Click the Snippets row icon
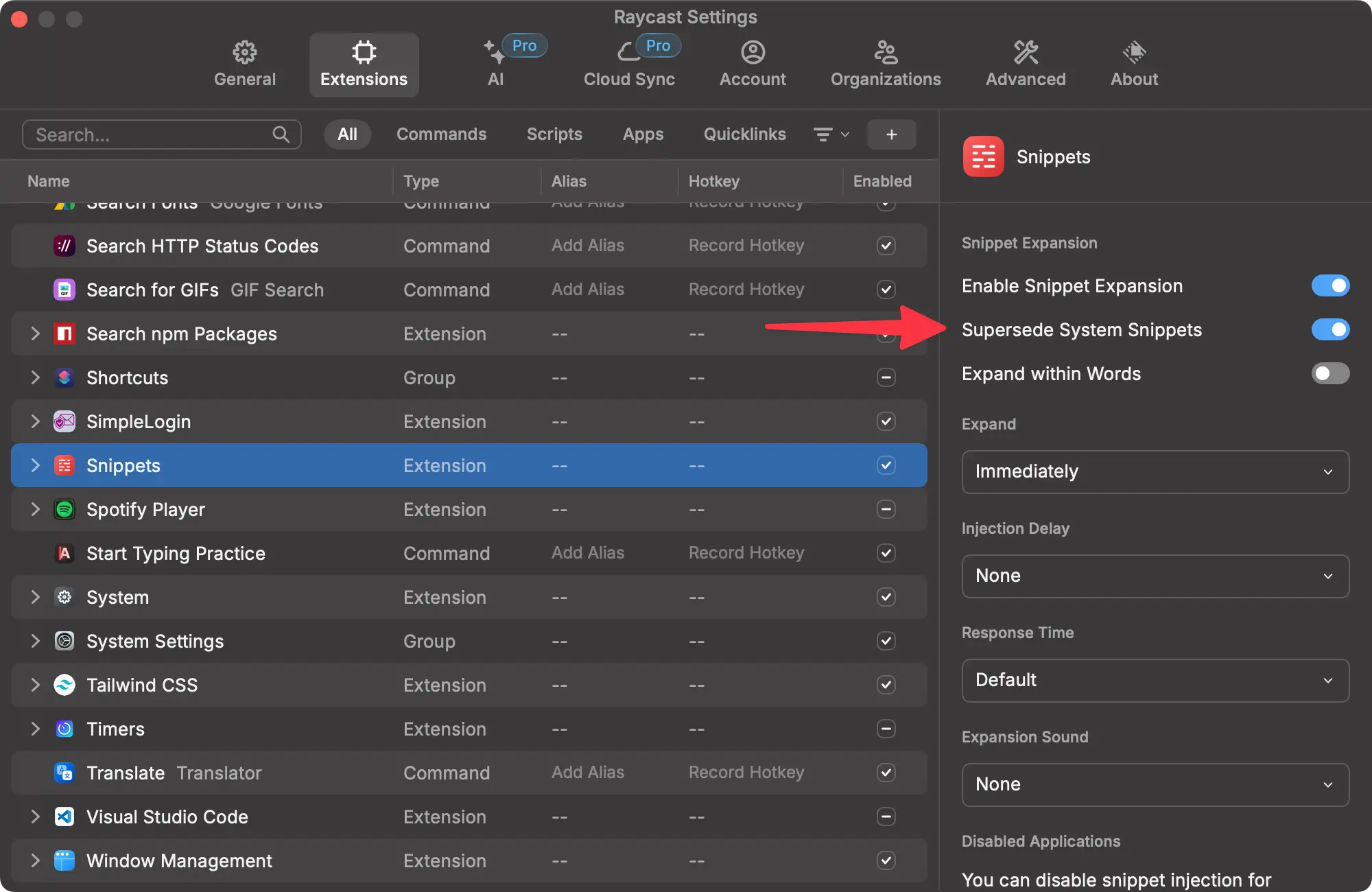 tap(64, 465)
